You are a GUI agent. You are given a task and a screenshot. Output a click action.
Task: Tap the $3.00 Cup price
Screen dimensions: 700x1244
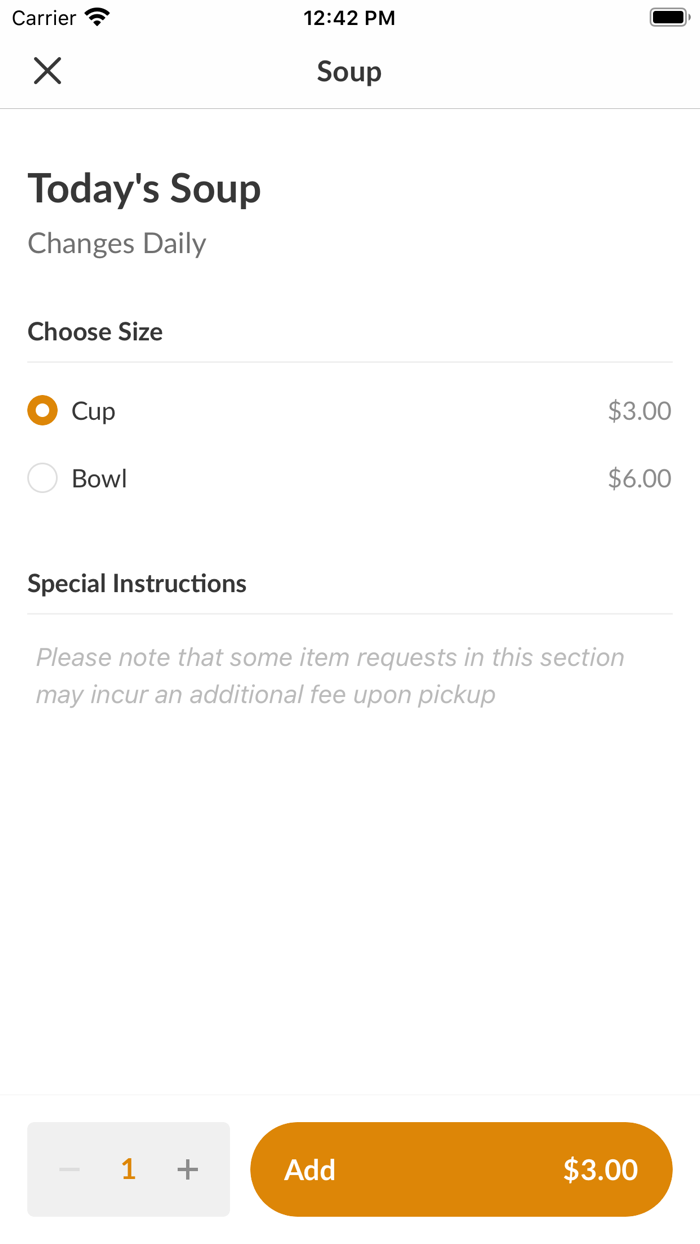pyautogui.click(x=639, y=411)
